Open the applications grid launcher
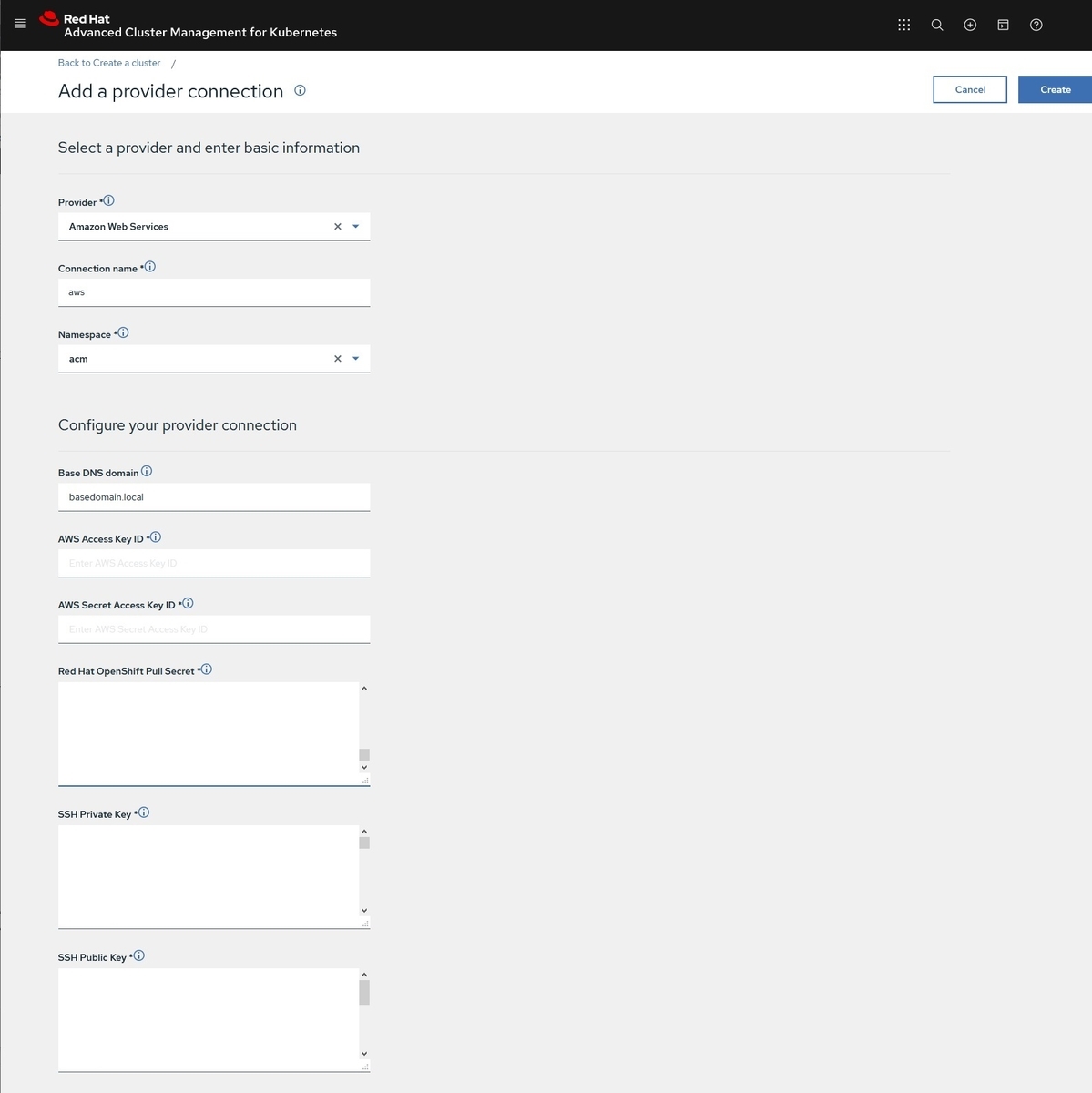 coord(903,25)
